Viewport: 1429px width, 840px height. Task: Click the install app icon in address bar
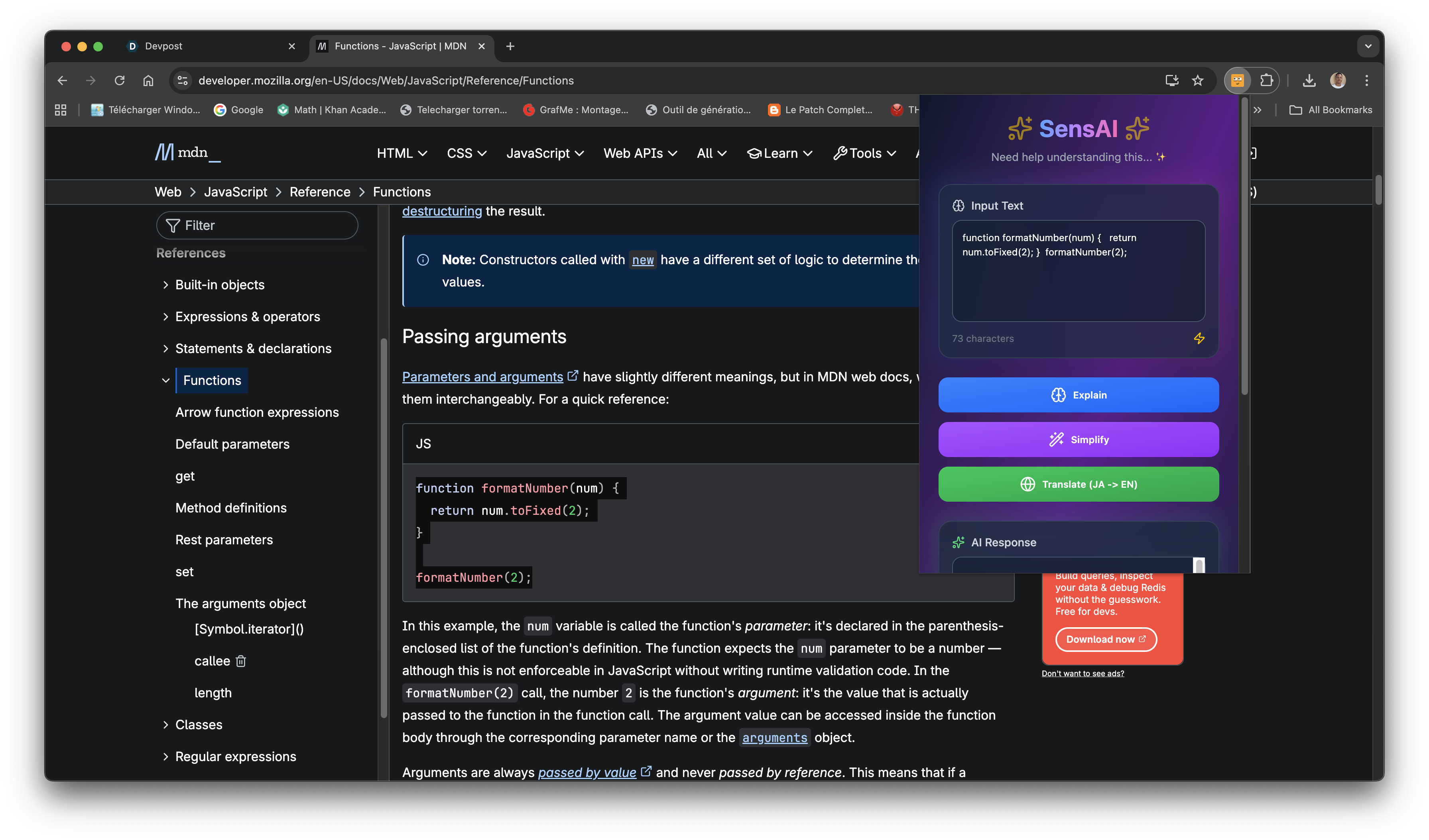[x=1171, y=80]
